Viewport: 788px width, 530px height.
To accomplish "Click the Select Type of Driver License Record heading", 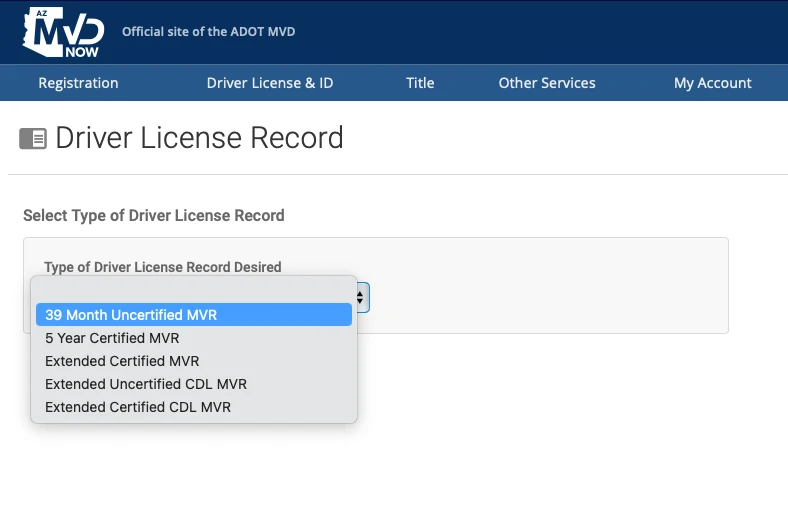I will (154, 215).
